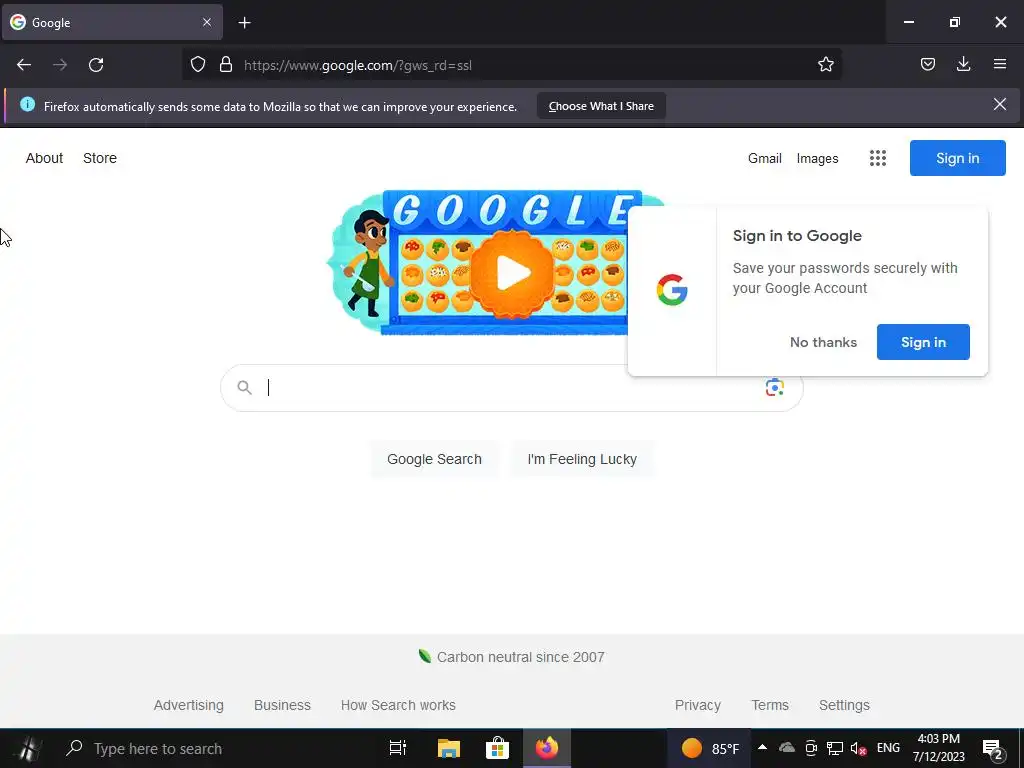Viewport: 1024px width, 768px height.
Task: Open Microsoft Store from taskbar
Action: click(497, 748)
